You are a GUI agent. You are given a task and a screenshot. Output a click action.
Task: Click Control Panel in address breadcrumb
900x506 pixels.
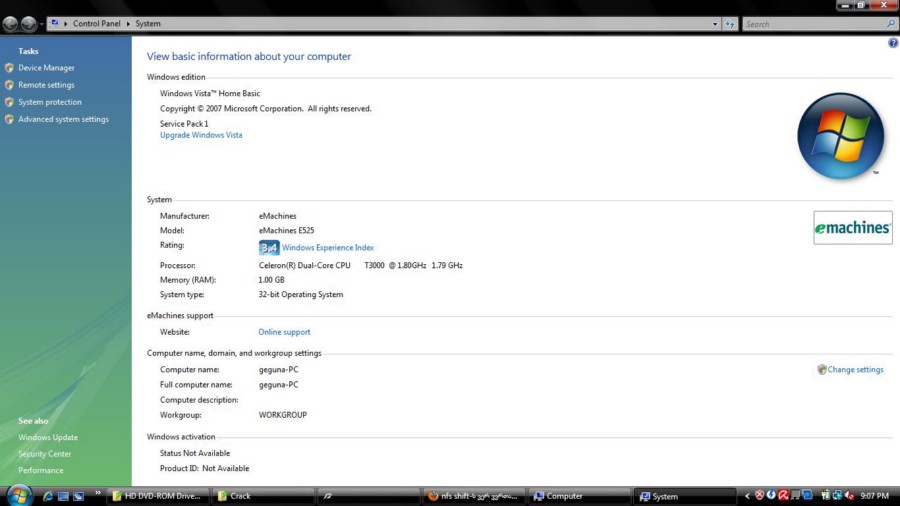[x=96, y=24]
